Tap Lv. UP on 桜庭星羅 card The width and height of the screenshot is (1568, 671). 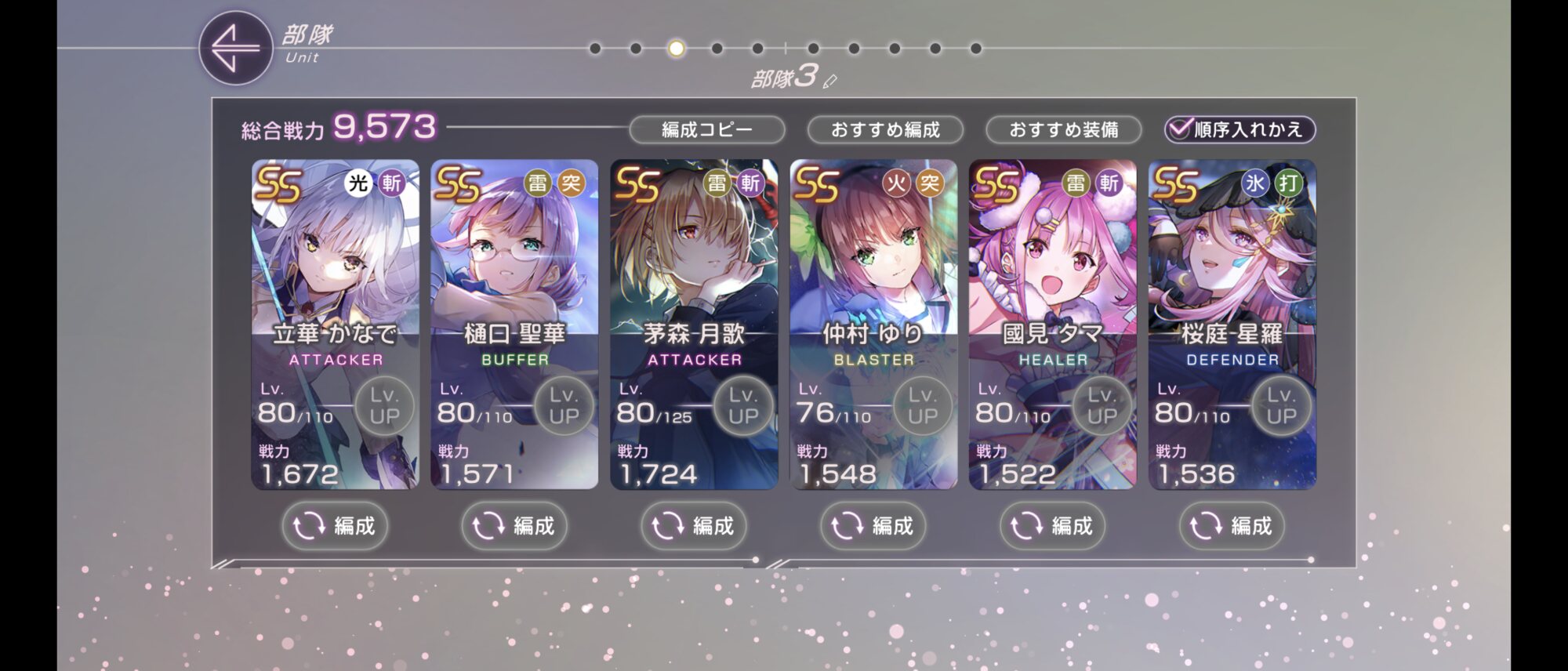point(1281,405)
